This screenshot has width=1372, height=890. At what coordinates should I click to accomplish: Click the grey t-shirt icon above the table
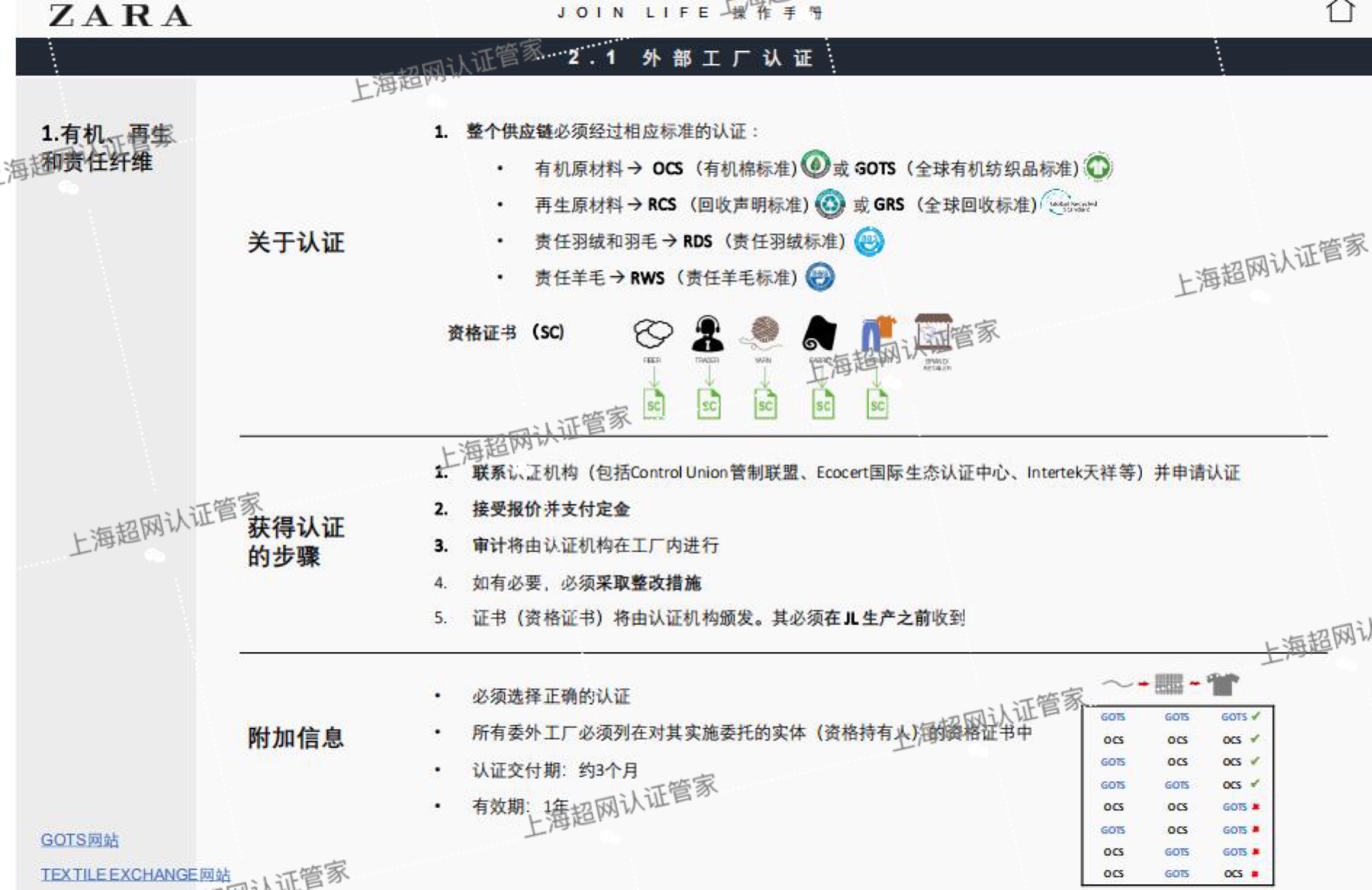1223,684
